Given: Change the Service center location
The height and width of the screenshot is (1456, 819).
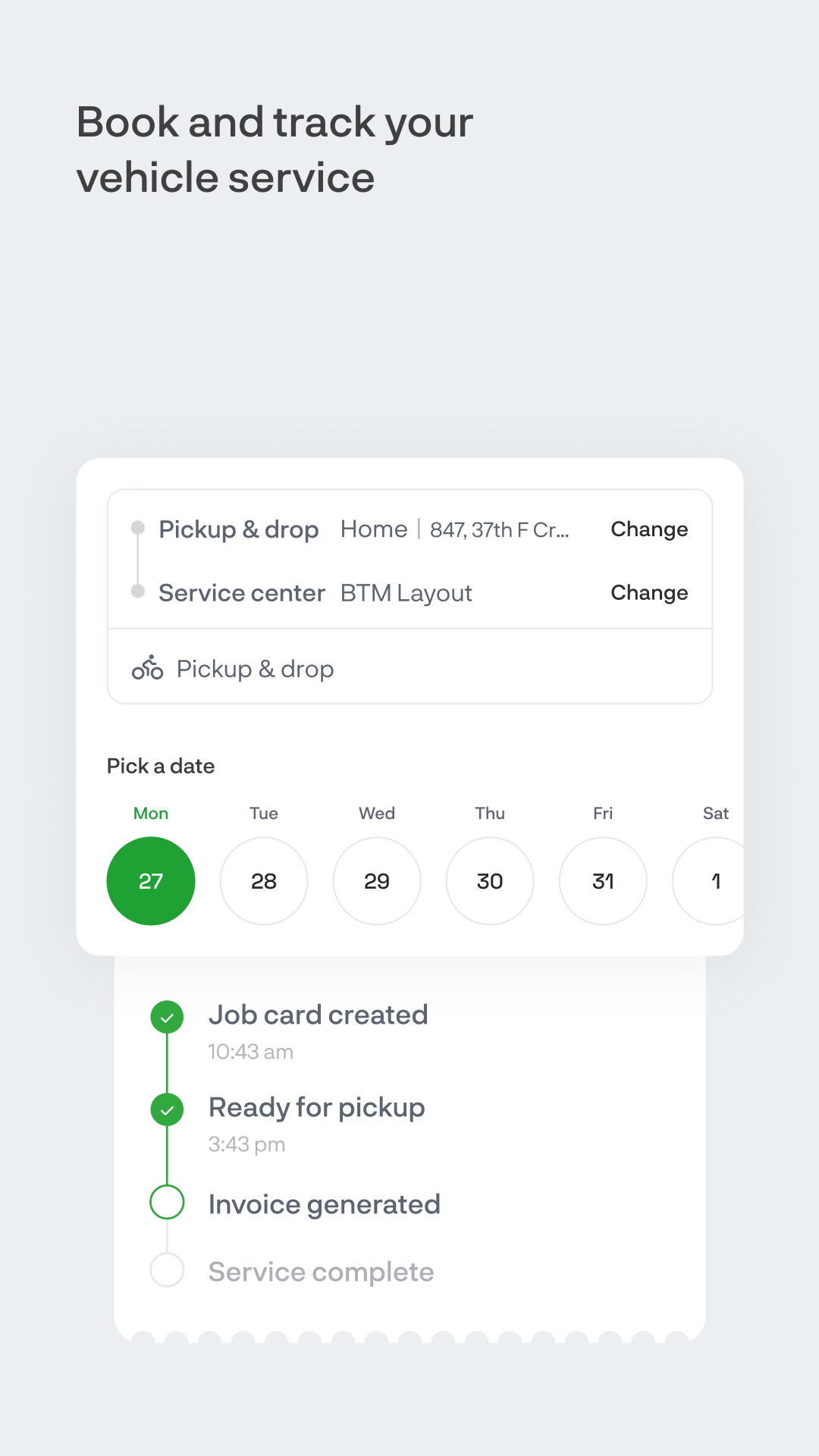Looking at the screenshot, I should (649, 593).
